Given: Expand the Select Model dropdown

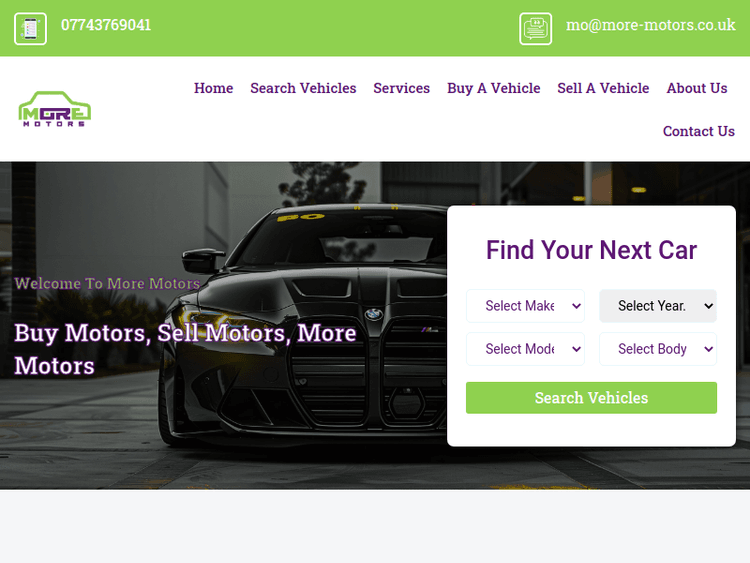Looking at the screenshot, I should 525,349.
